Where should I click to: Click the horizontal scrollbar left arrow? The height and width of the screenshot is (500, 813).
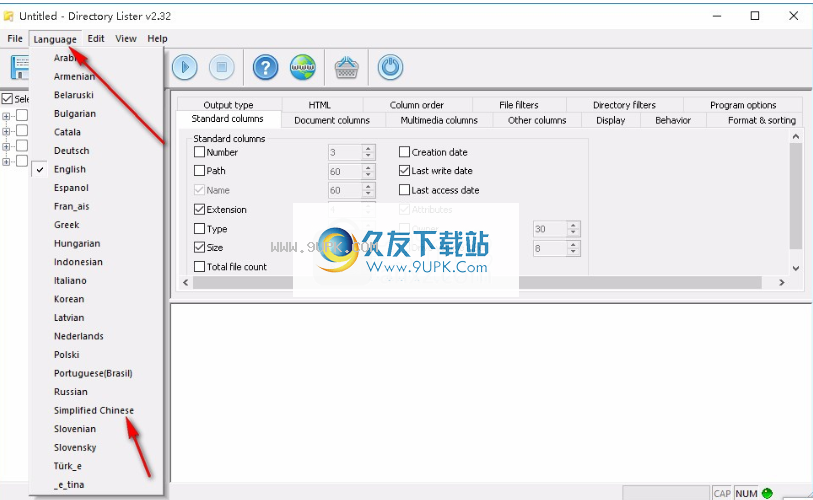(x=186, y=282)
